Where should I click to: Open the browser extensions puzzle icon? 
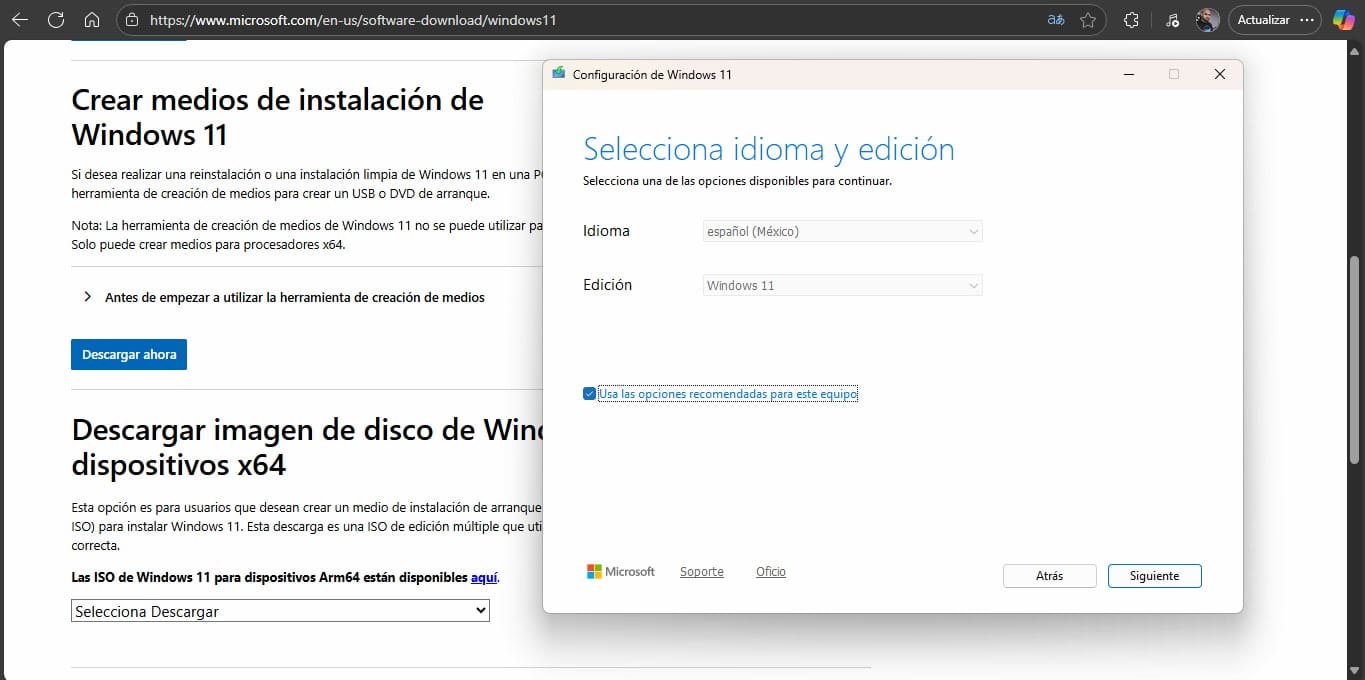[1132, 20]
